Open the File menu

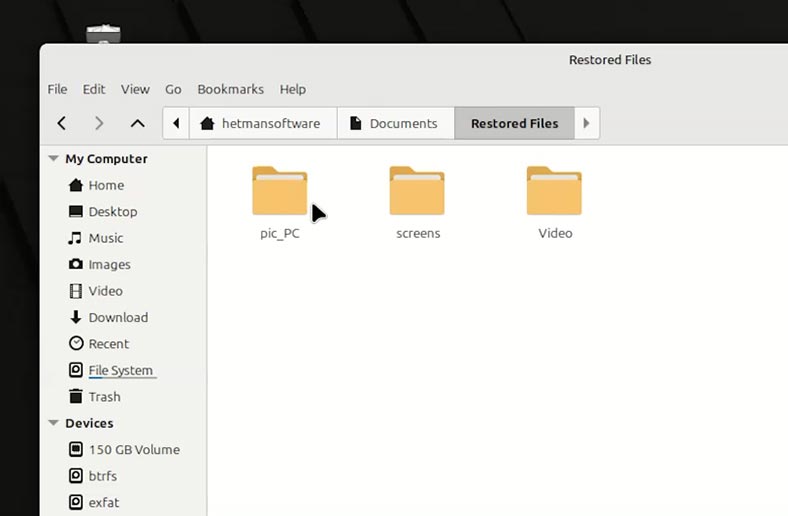[57, 89]
